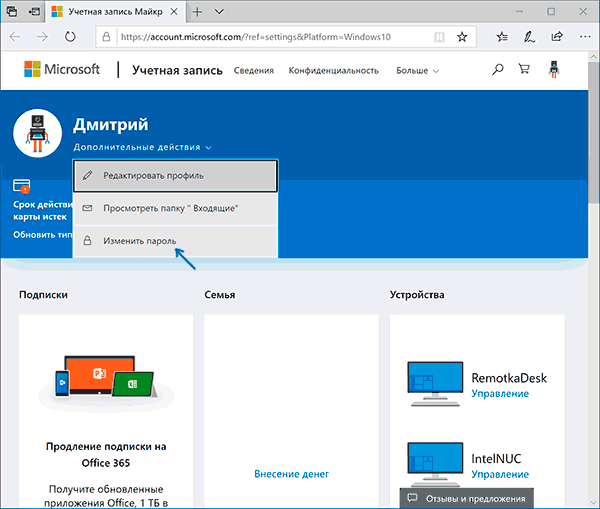
Task: Click the add notes pen icon
Action: (529, 37)
